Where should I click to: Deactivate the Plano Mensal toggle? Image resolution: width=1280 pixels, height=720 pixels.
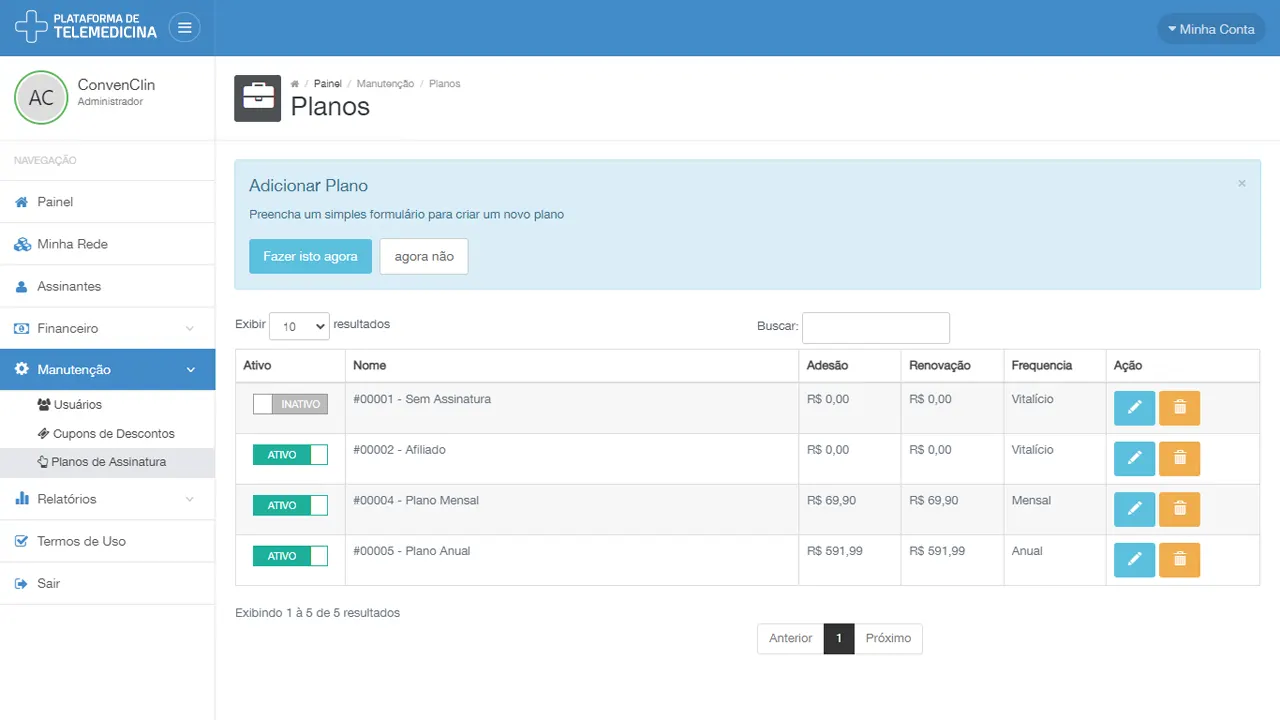pos(290,505)
